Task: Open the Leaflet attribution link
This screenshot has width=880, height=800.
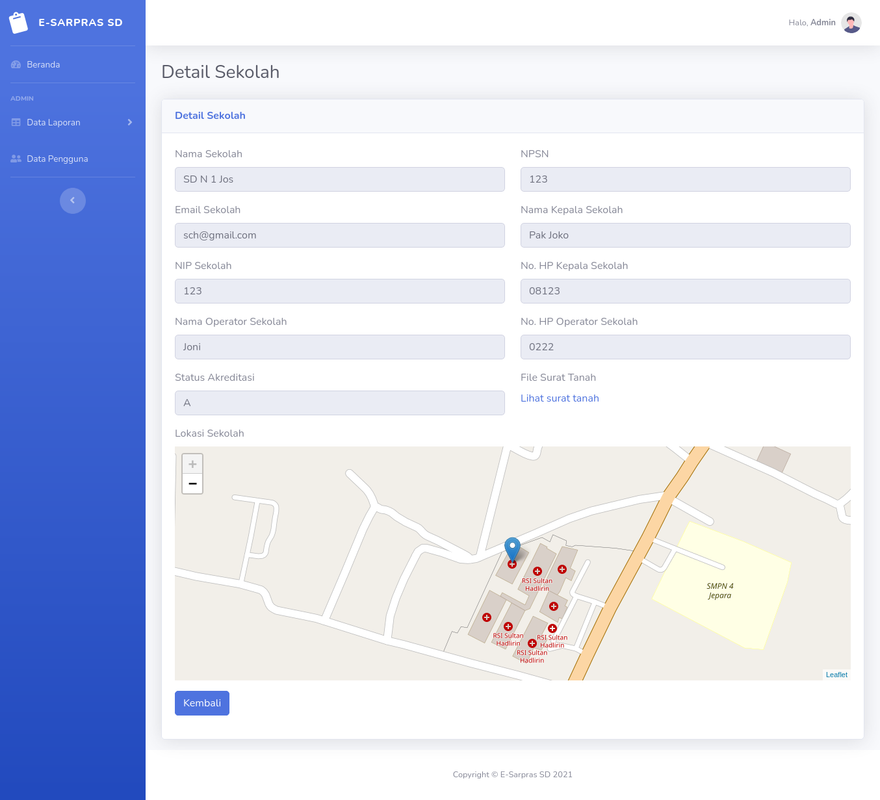Action: point(836,675)
